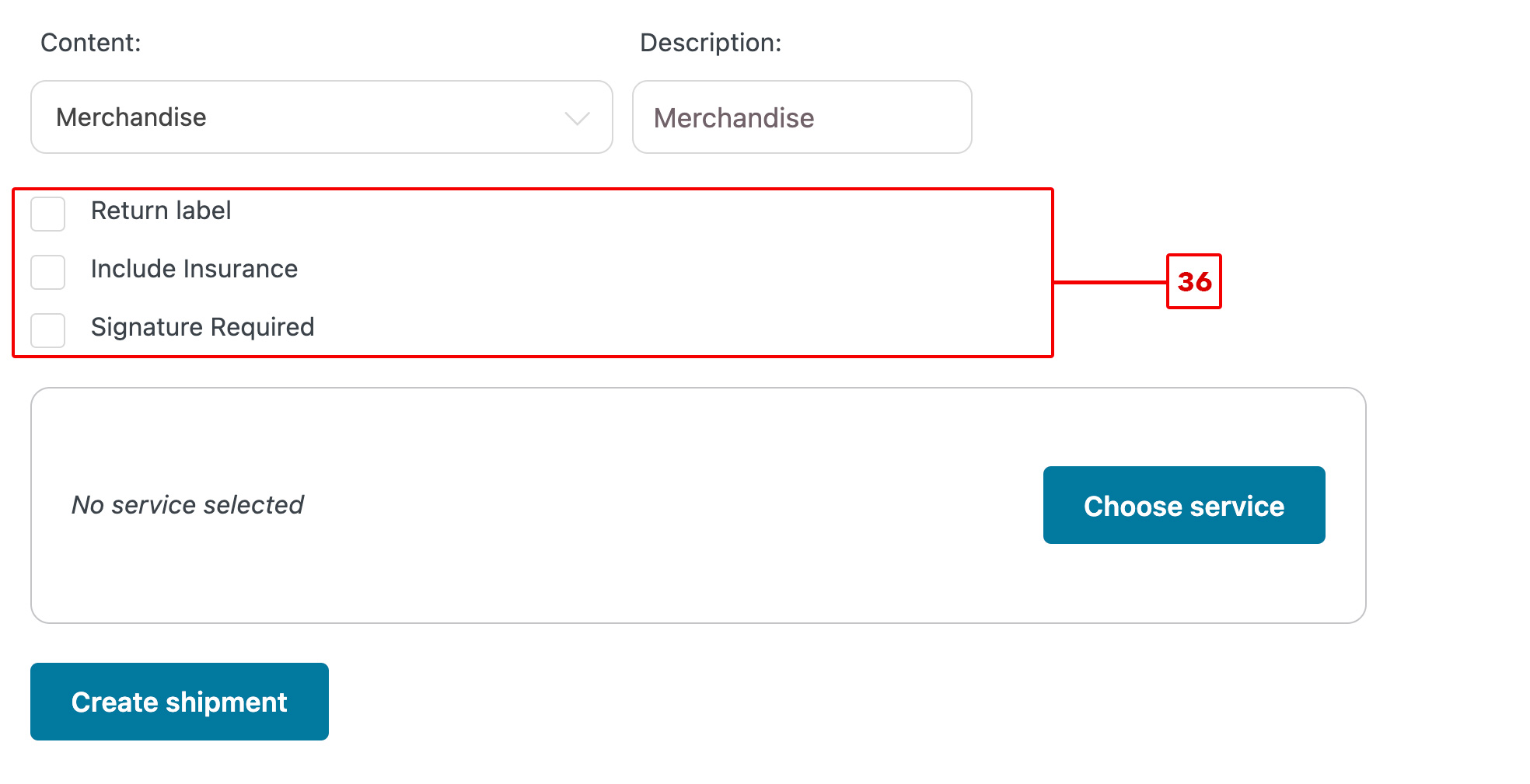Click the 'Content:' field label
Image resolution: width=1530 pixels, height=784 pixels.
click(x=91, y=43)
